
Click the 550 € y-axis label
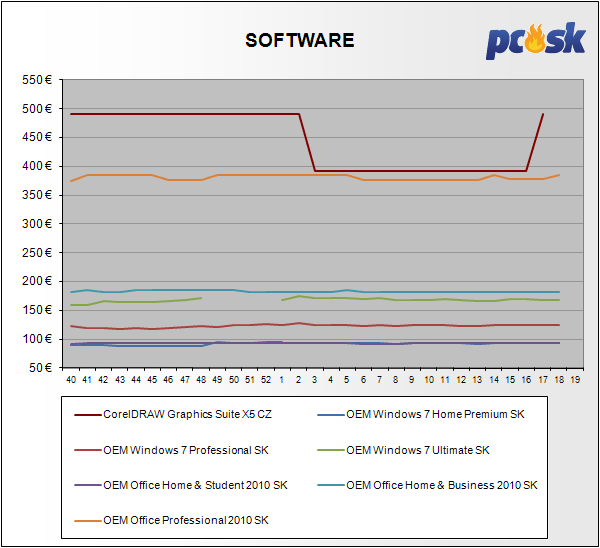pyautogui.click(x=37, y=80)
